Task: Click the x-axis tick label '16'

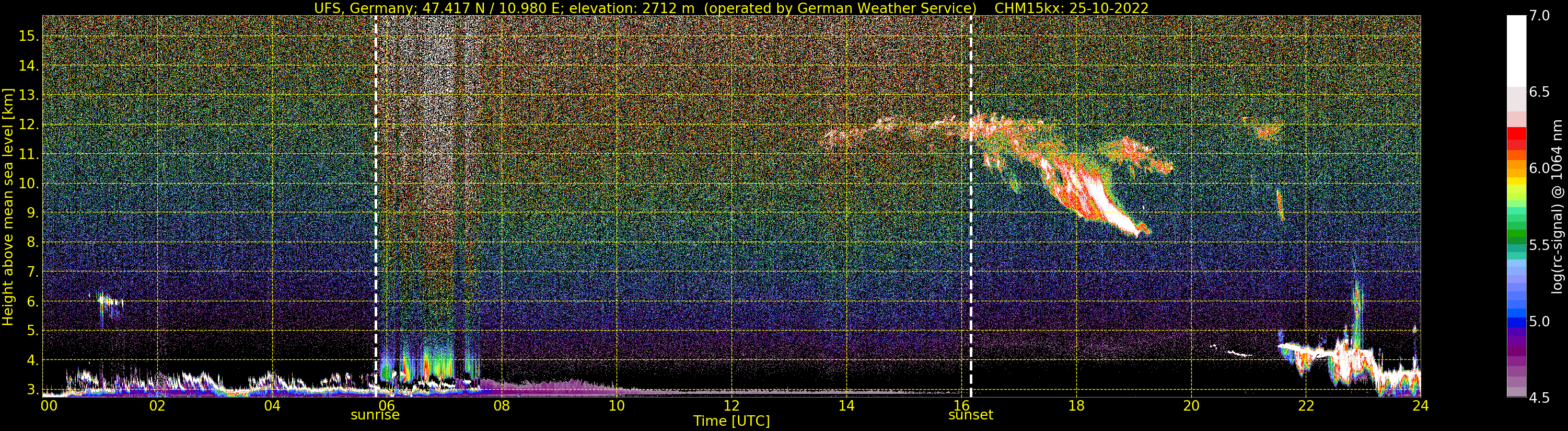Action: coord(961,405)
